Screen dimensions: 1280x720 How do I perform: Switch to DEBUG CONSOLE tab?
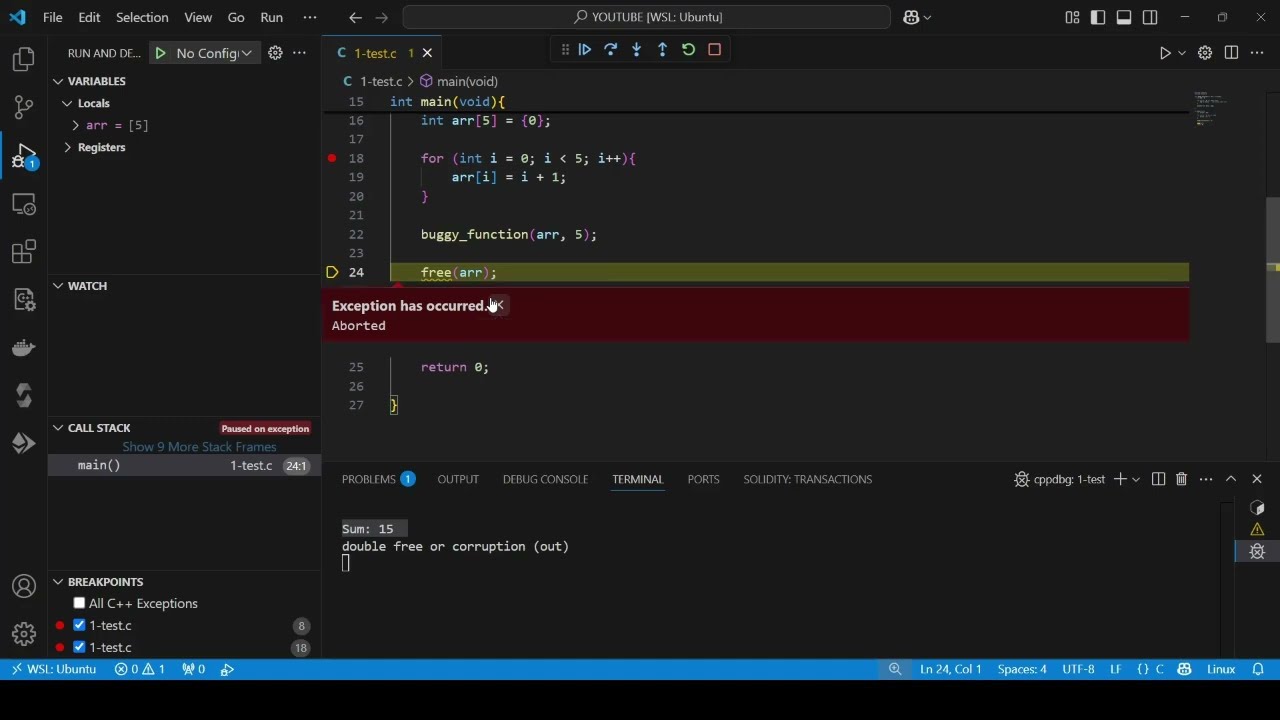click(x=545, y=479)
